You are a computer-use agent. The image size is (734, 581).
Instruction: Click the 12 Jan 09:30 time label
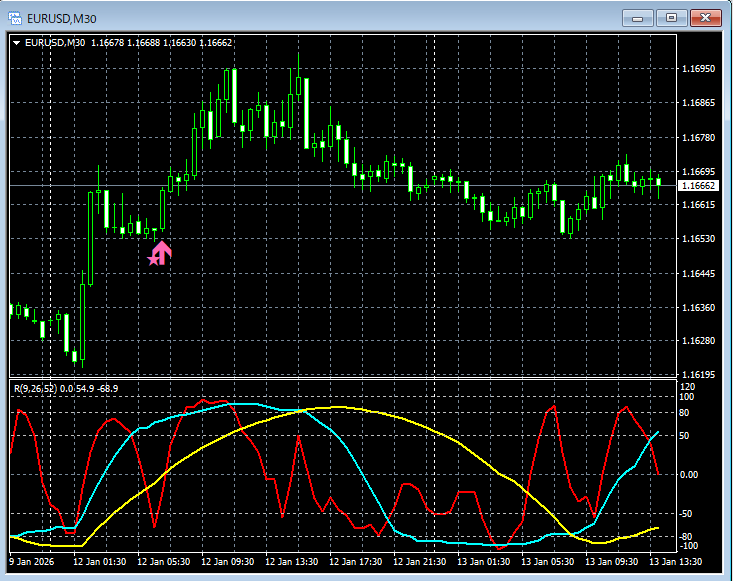tap(228, 561)
